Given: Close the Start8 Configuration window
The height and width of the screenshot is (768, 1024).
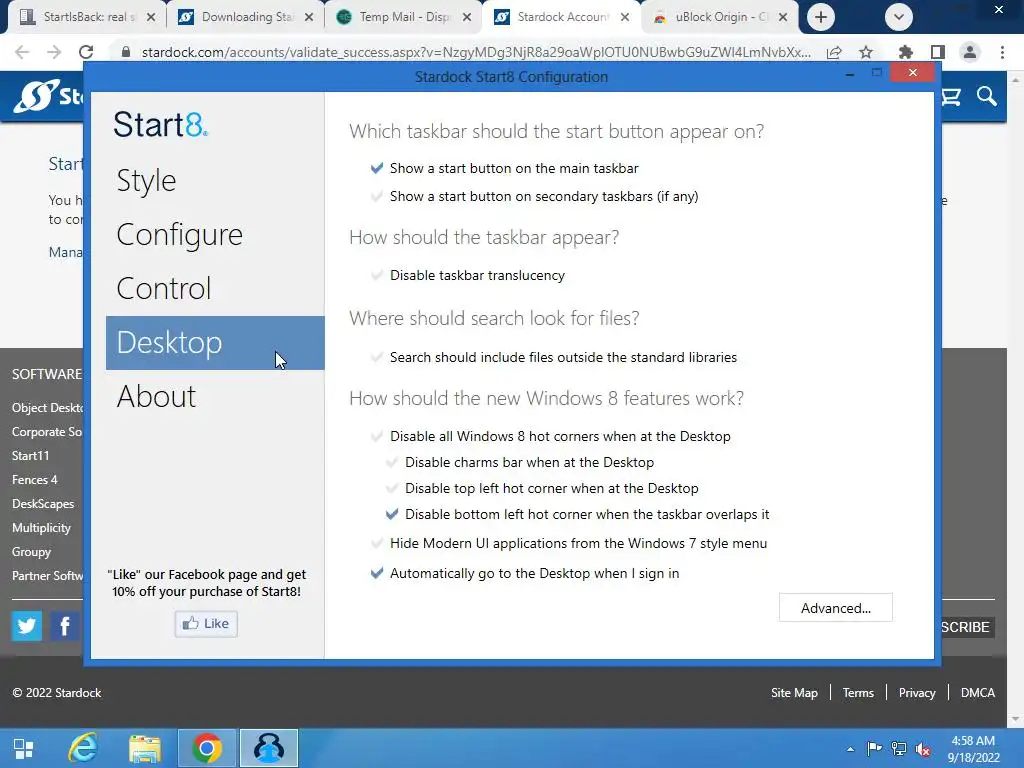Looking at the screenshot, I should tap(912, 72).
